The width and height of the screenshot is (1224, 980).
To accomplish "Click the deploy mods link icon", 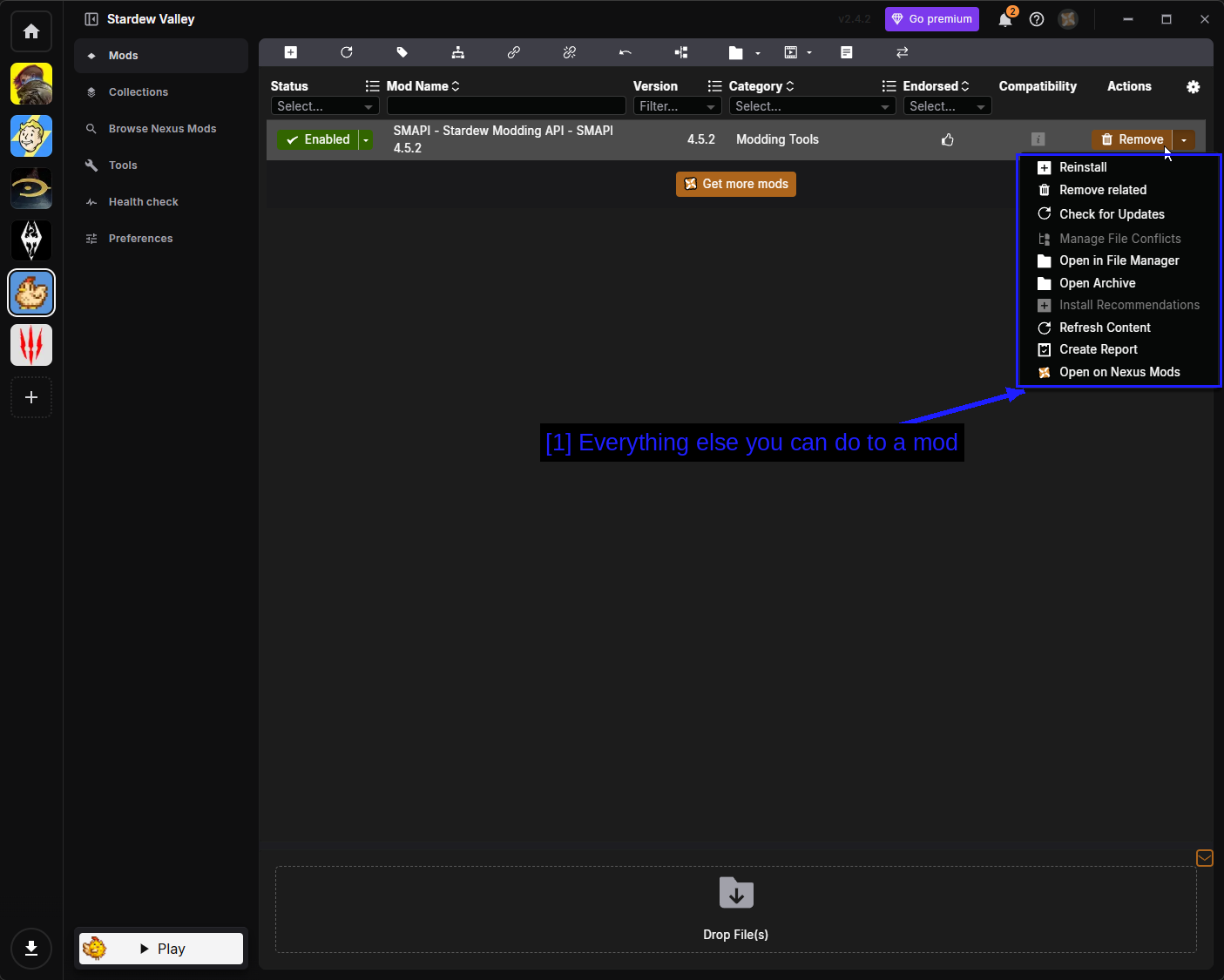I will coord(514,52).
